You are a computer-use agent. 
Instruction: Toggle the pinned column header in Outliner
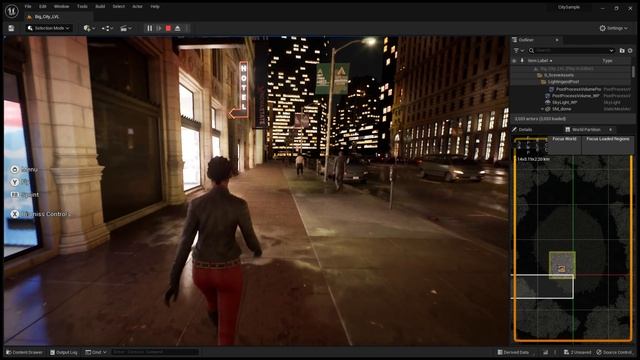coord(522,61)
